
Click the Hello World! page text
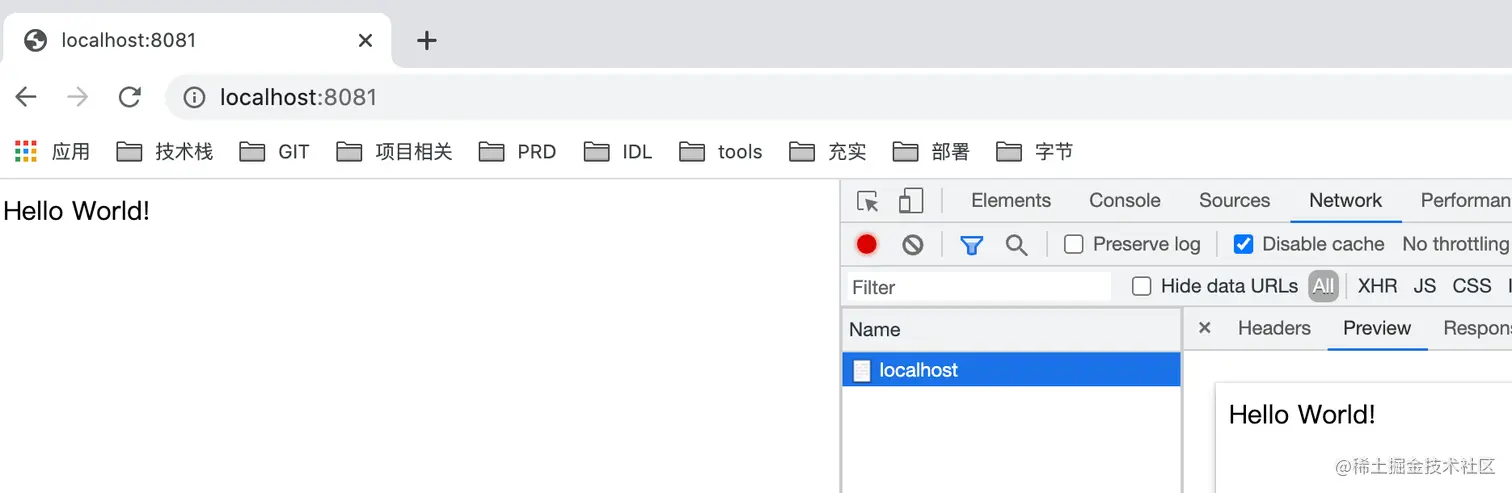(77, 211)
